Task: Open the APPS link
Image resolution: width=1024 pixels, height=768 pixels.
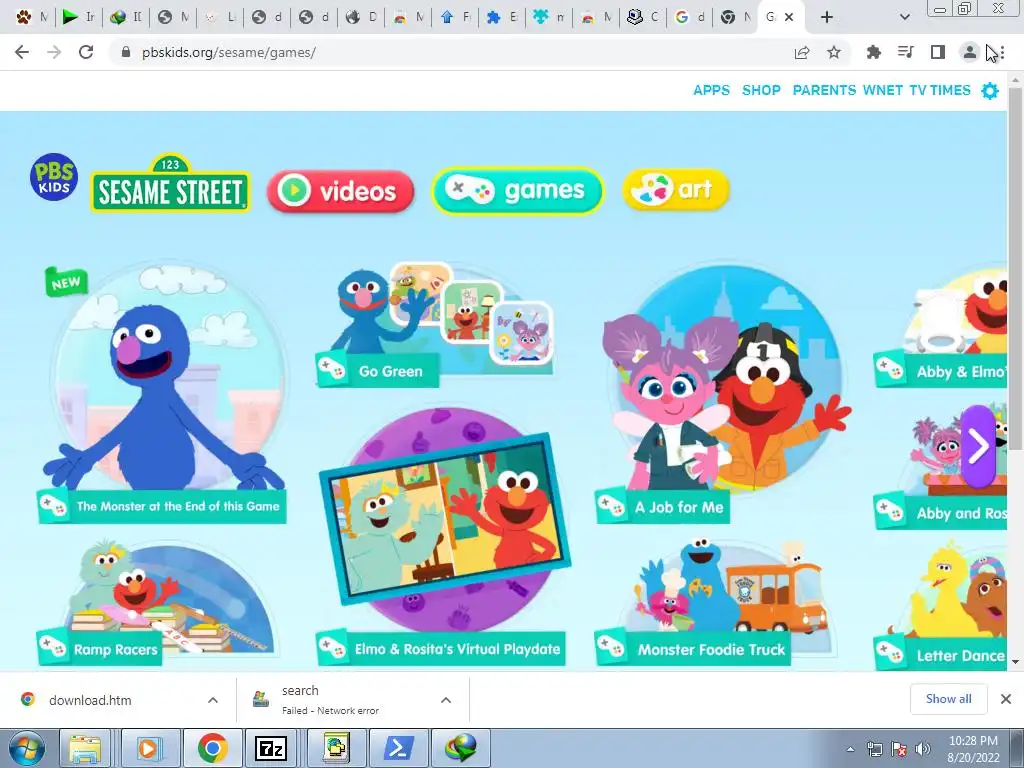Action: pos(711,90)
